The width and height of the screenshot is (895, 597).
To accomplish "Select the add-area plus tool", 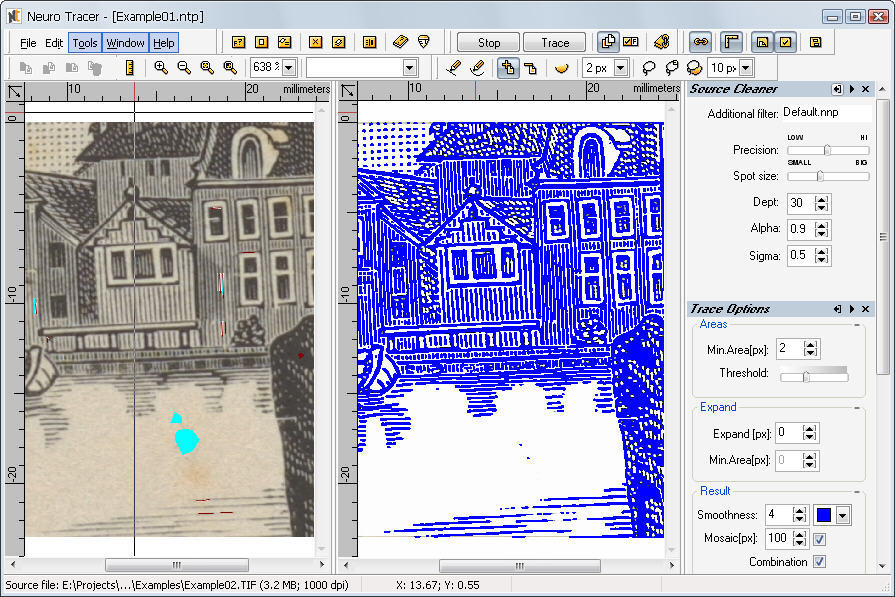I will (x=507, y=68).
